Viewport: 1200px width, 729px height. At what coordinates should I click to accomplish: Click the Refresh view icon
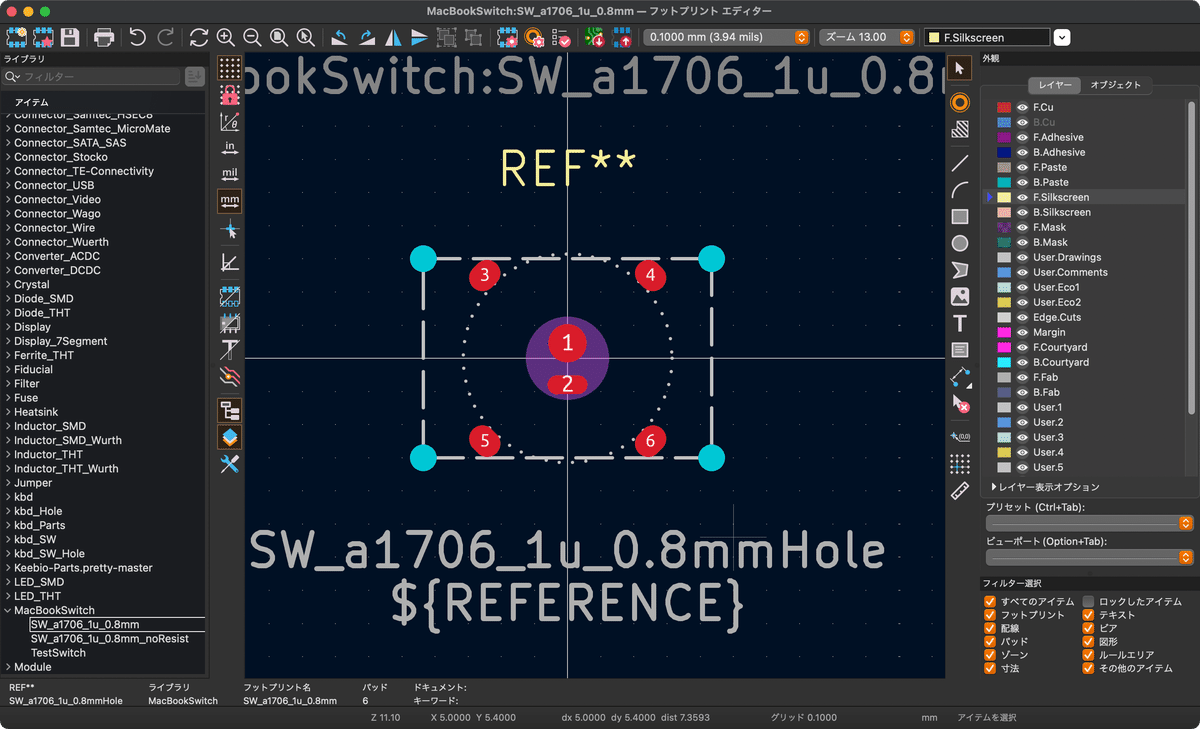tap(199, 37)
